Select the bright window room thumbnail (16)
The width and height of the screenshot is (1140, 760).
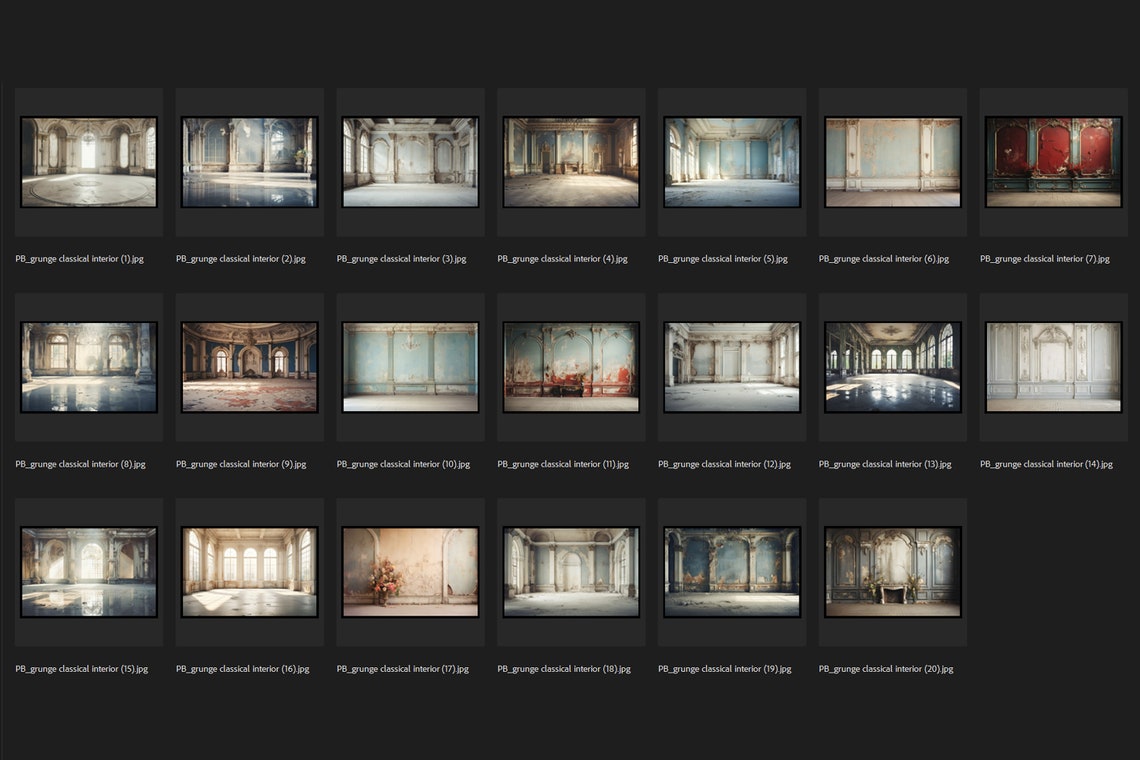[249, 572]
